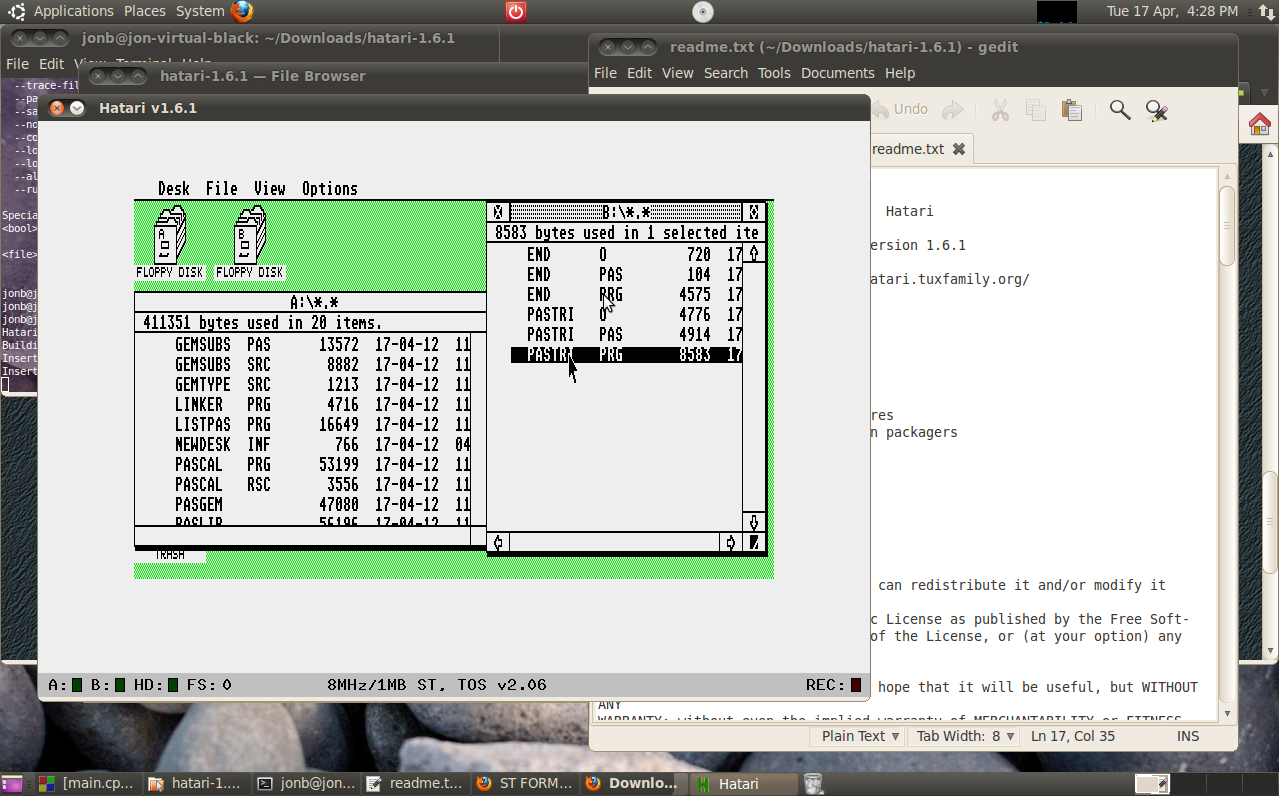Image resolution: width=1279 pixels, height=796 pixels.
Task: Click the Paste clipboard icon in gedit
Action: point(1071,110)
